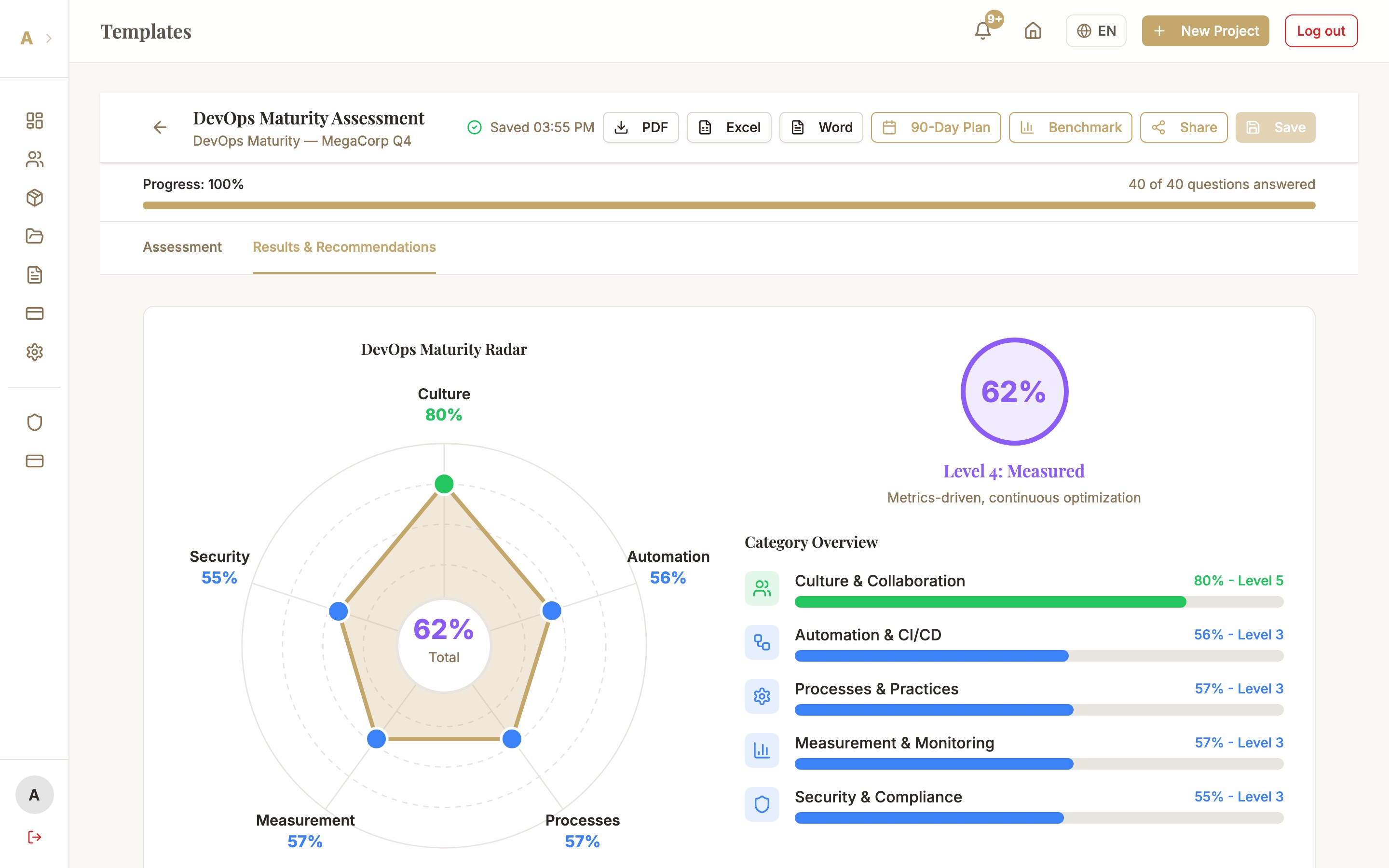Open the users icon in sidebar
This screenshot has height=868, width=1389.
click(34, 159)
